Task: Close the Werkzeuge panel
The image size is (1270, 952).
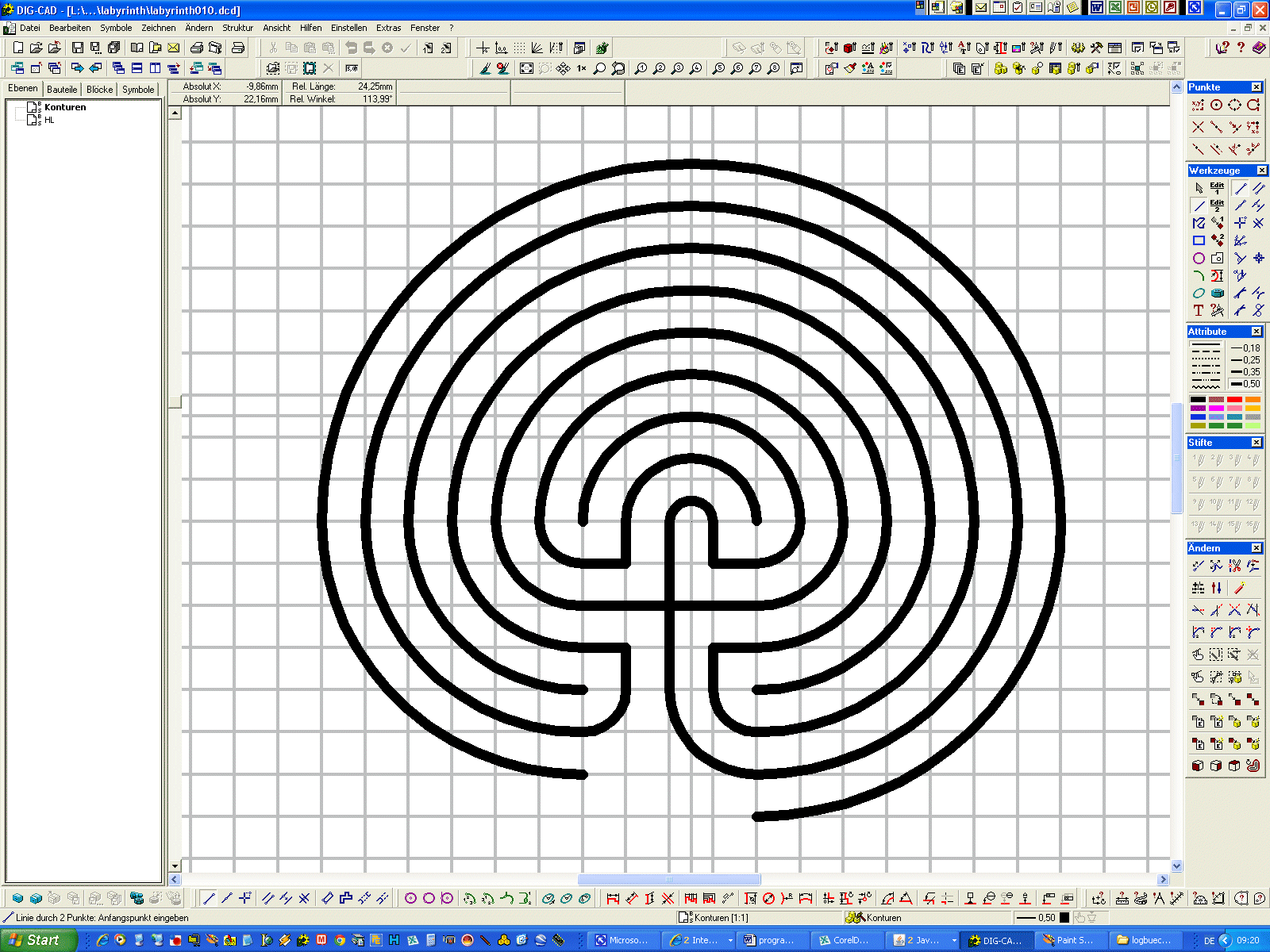Action: (1262, 171)
